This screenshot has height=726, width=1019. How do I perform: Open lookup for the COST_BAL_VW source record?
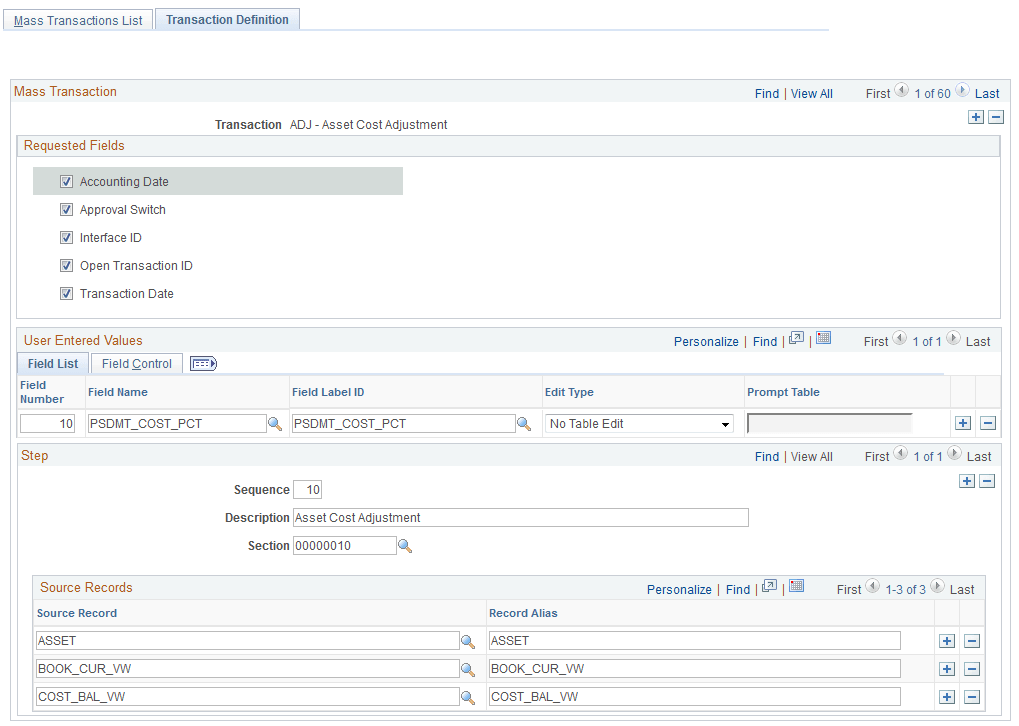[x=468, y=697]
